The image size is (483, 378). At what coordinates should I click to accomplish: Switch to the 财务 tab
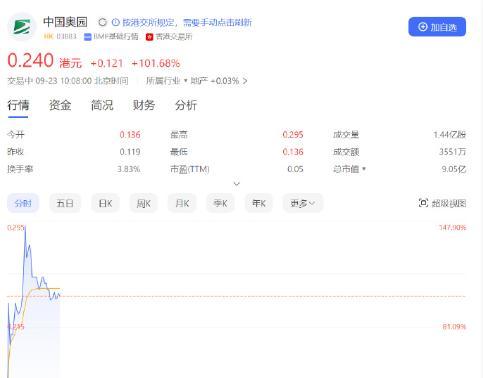point(144,105)
